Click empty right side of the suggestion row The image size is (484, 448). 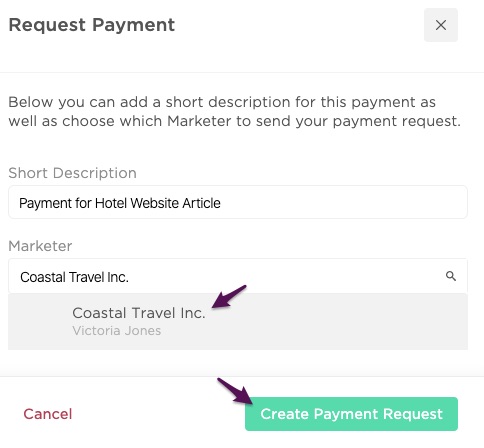(367, 321)
